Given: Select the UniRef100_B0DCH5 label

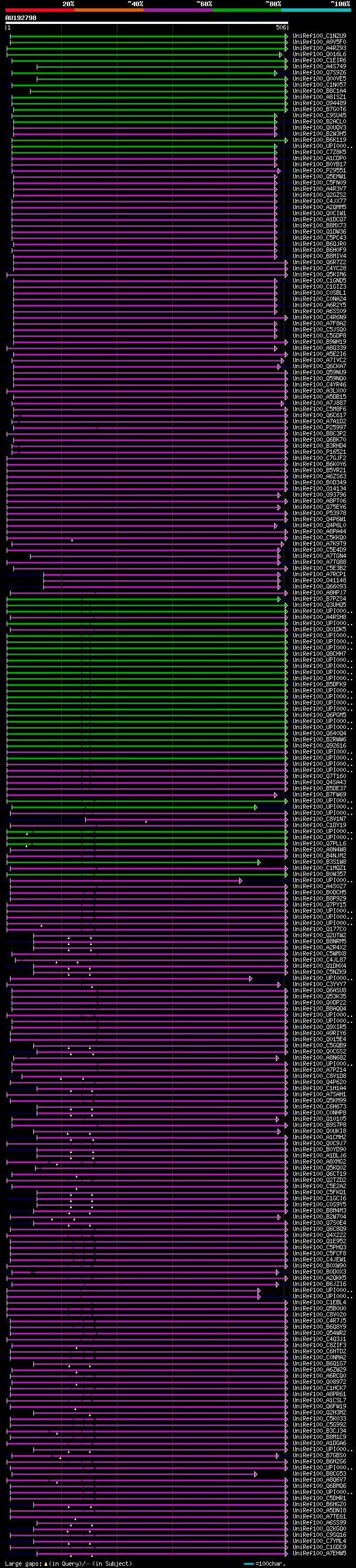Looking at the screenshot, I should click(319, 892).
